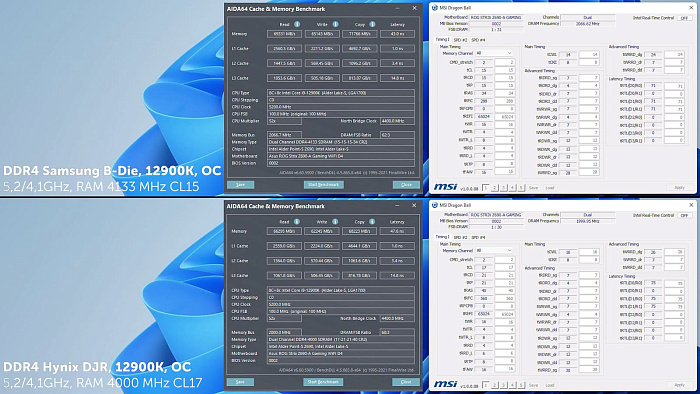Select profile slot 5 in lower Dragon Ball window

click(521, 385)
